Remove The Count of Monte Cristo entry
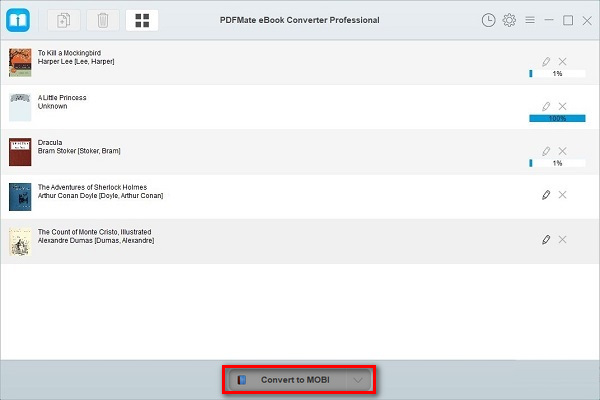The height and width of the screenshot is (400, 600). click(x=562, y=240)
